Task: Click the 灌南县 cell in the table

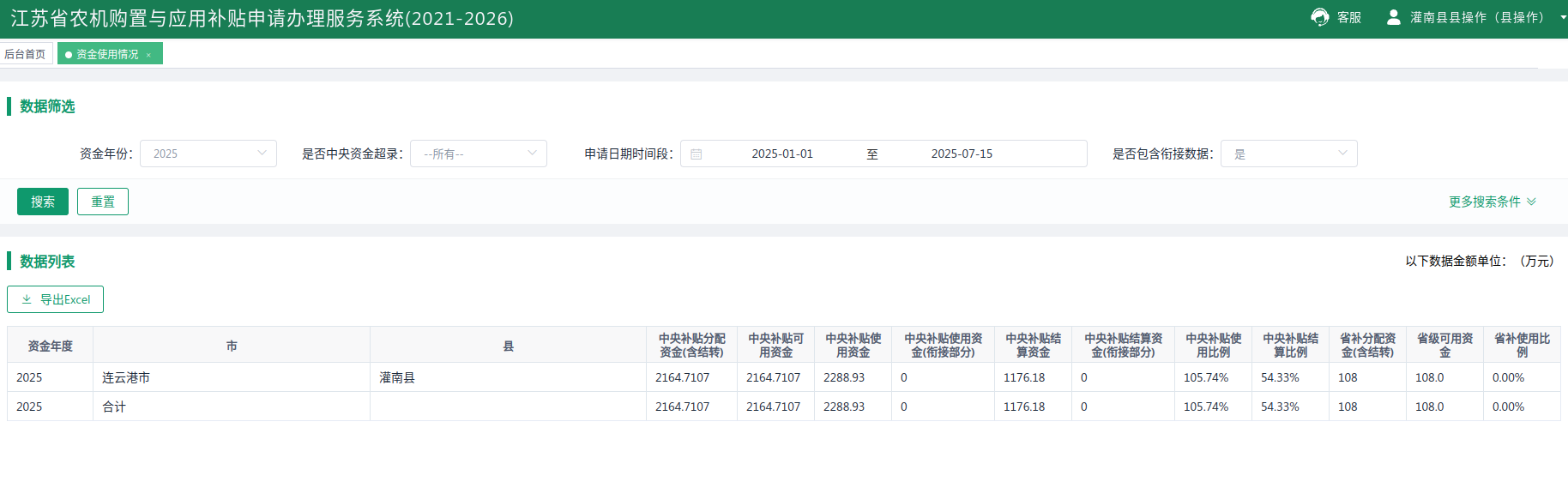Action: pos(397,377)
